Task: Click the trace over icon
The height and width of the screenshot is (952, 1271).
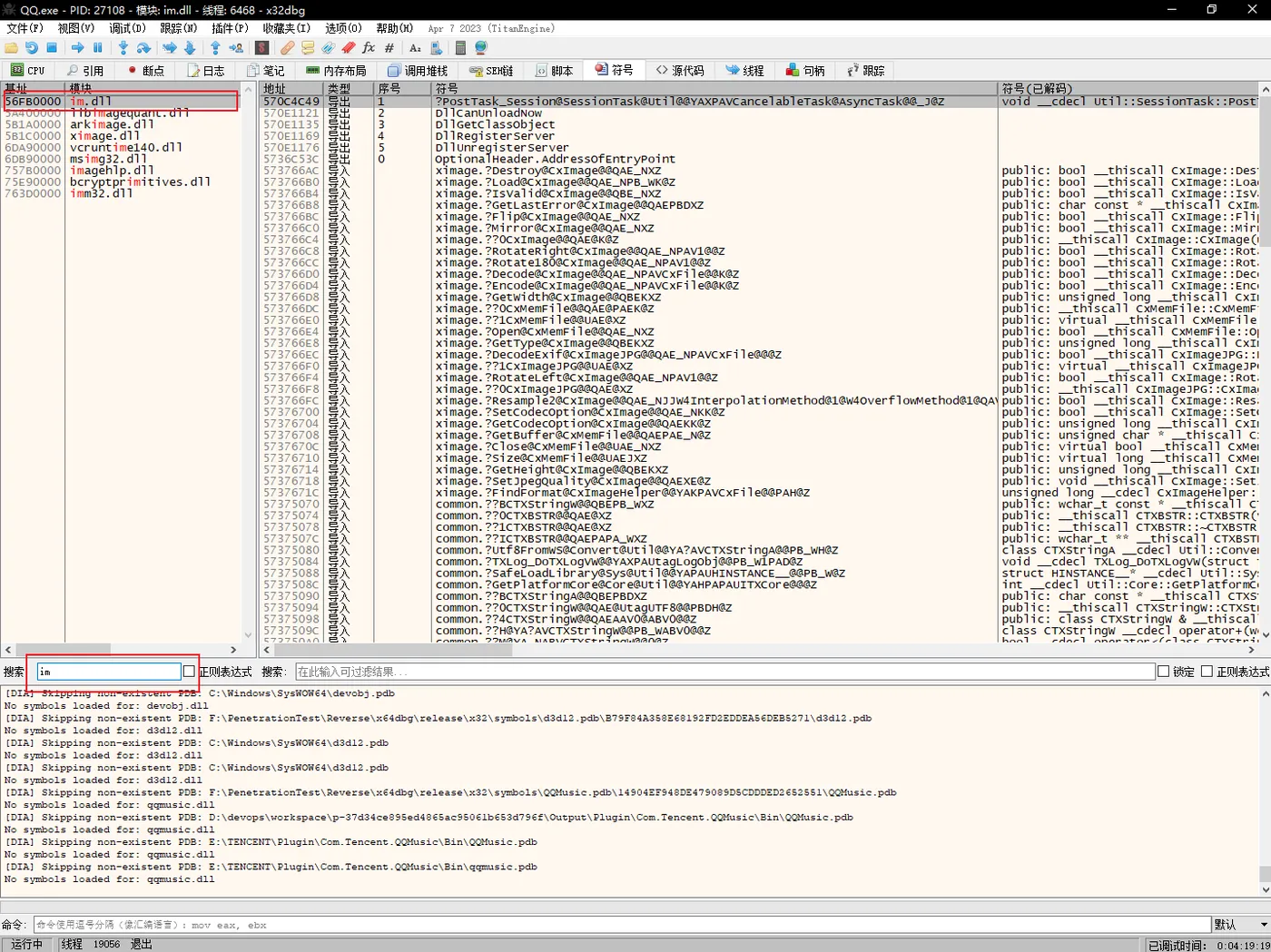Action: [190, 47]
